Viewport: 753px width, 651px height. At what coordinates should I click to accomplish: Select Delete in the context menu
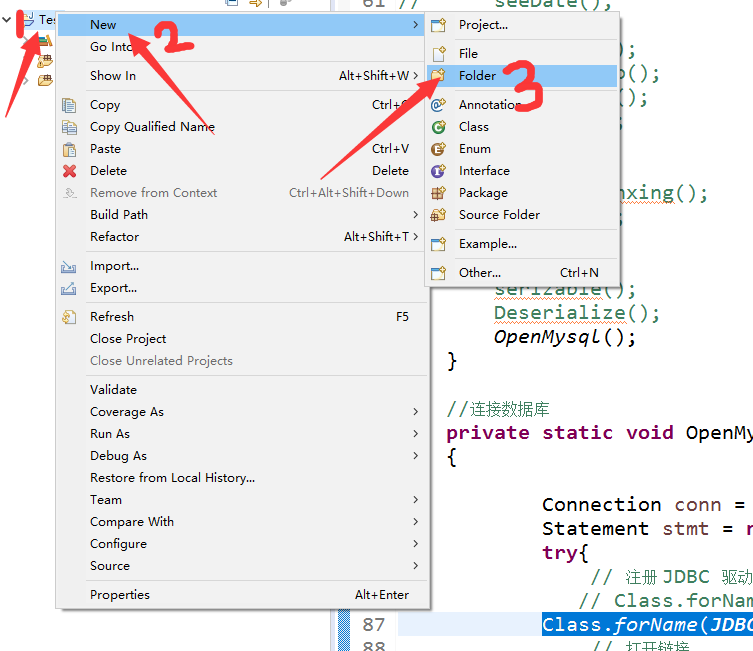click(240, 171)
